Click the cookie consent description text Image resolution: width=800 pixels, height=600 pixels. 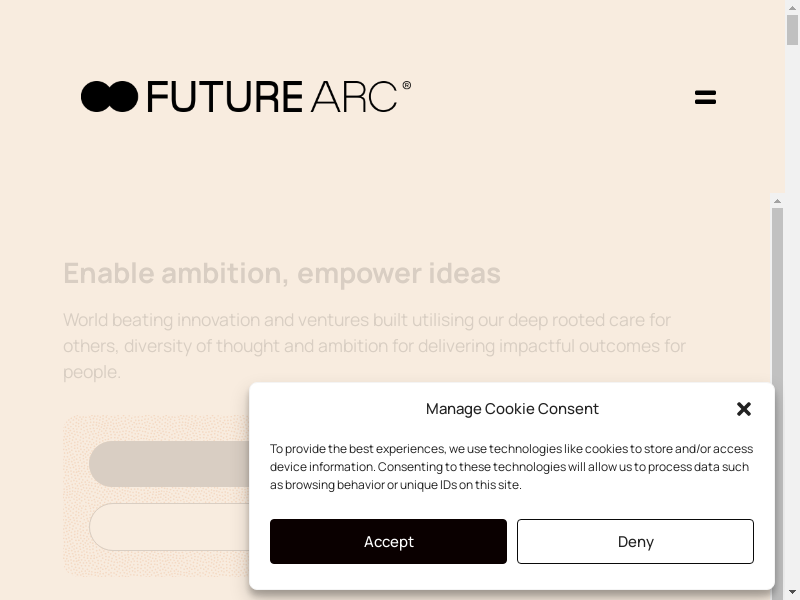[x=511, y=467]
